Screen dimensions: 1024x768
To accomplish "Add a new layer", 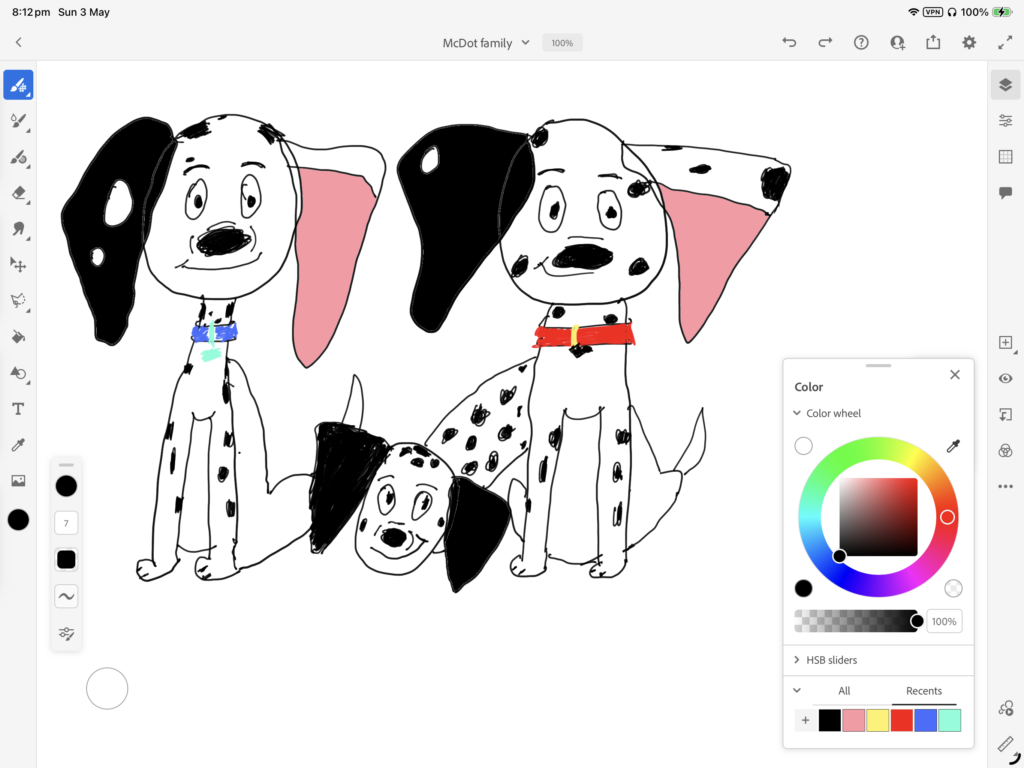I will click(x=1006, y=343).
